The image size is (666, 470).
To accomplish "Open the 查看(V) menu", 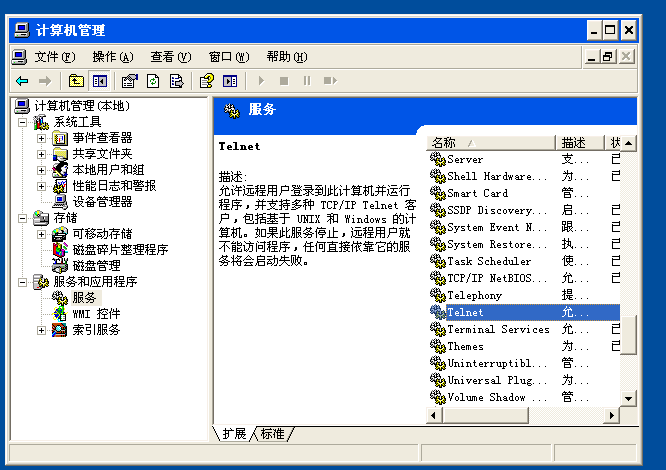I will coord(171,57).
